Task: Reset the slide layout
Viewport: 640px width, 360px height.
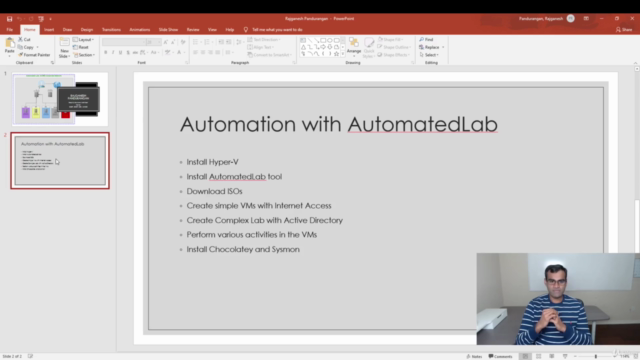Action: tap(81, 47)
